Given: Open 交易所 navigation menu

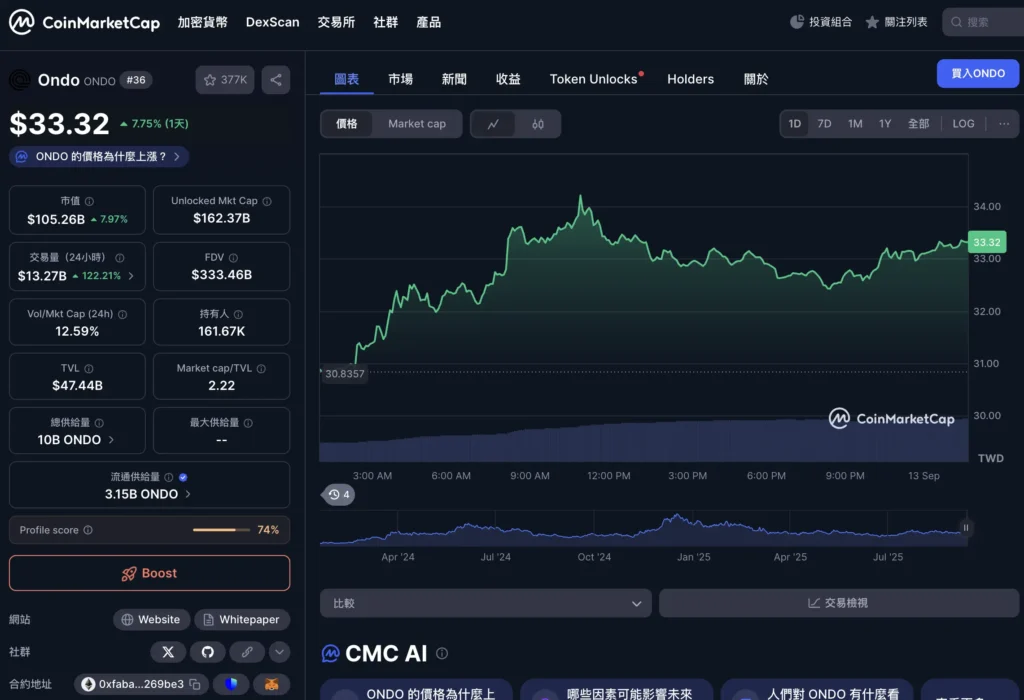Looking at the screenshot, I should [336, 22].
